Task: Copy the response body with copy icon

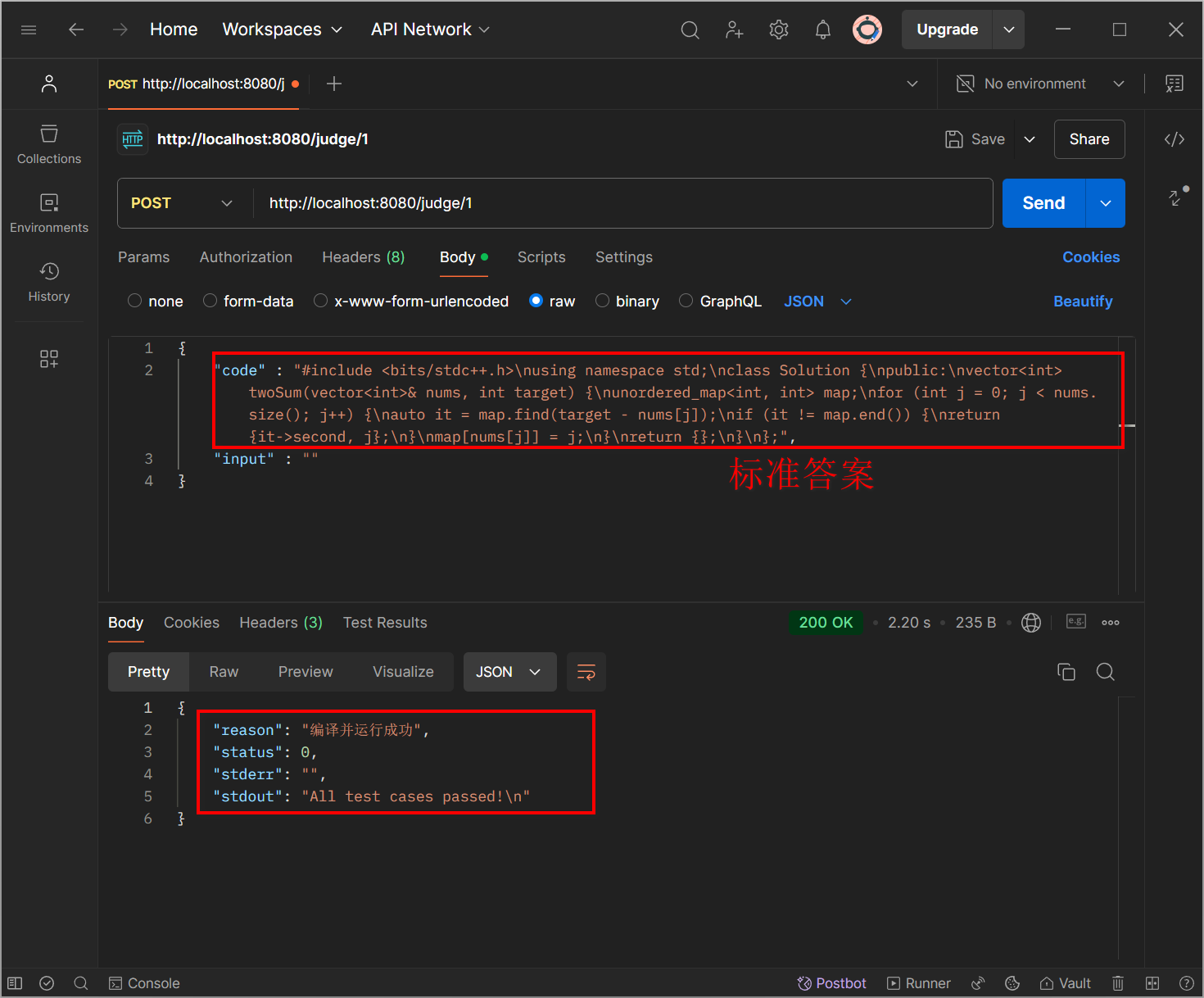Action: (x=1066, y=672)
